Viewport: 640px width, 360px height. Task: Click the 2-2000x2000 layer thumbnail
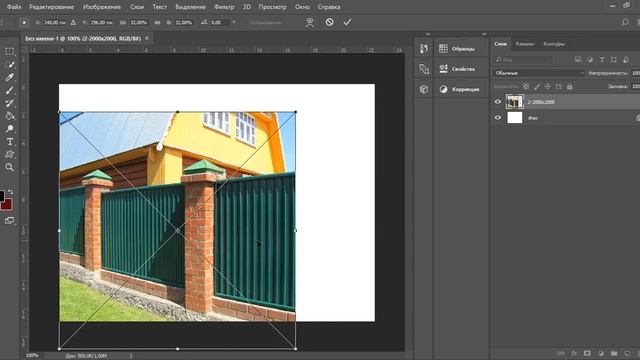coord(514,102)
